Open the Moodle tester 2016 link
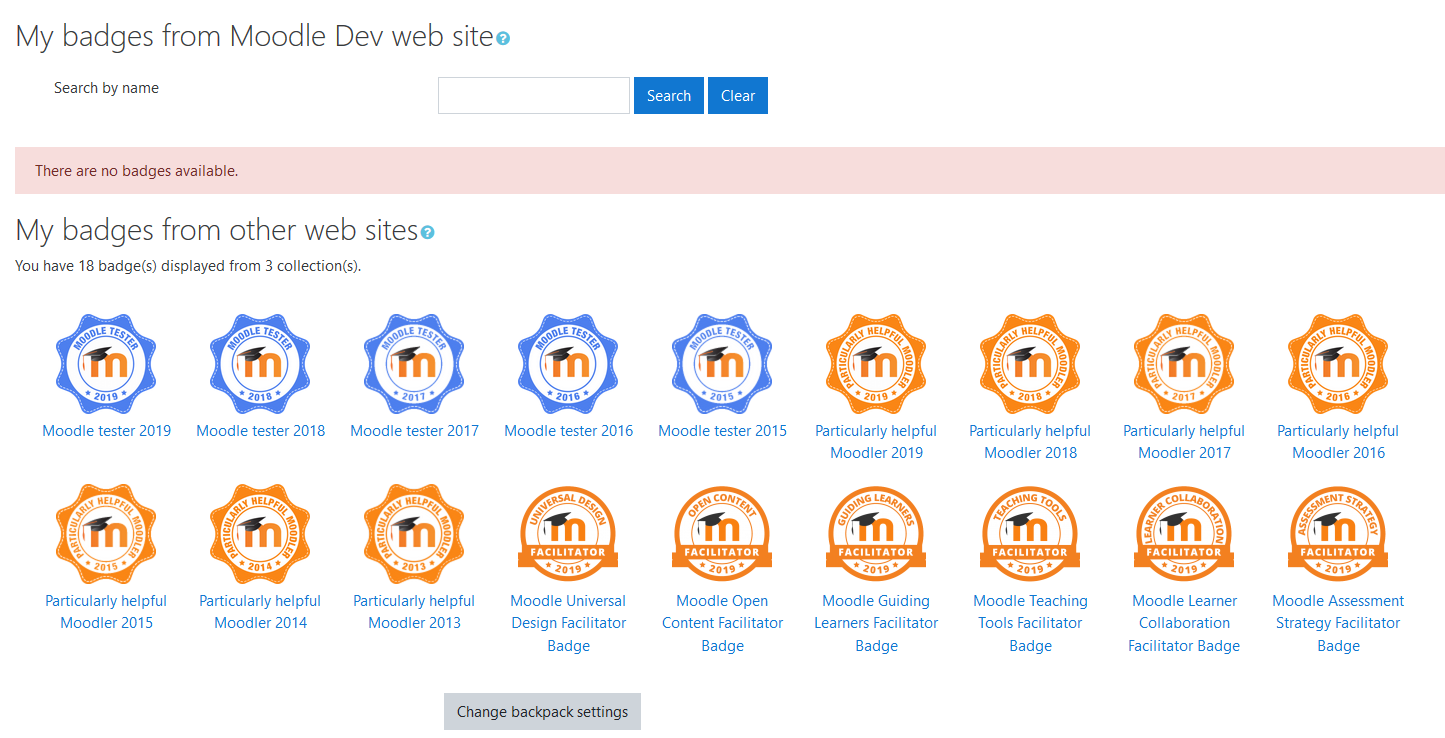The height and width of the screenshot is (738, 1445). click(569, 431)
